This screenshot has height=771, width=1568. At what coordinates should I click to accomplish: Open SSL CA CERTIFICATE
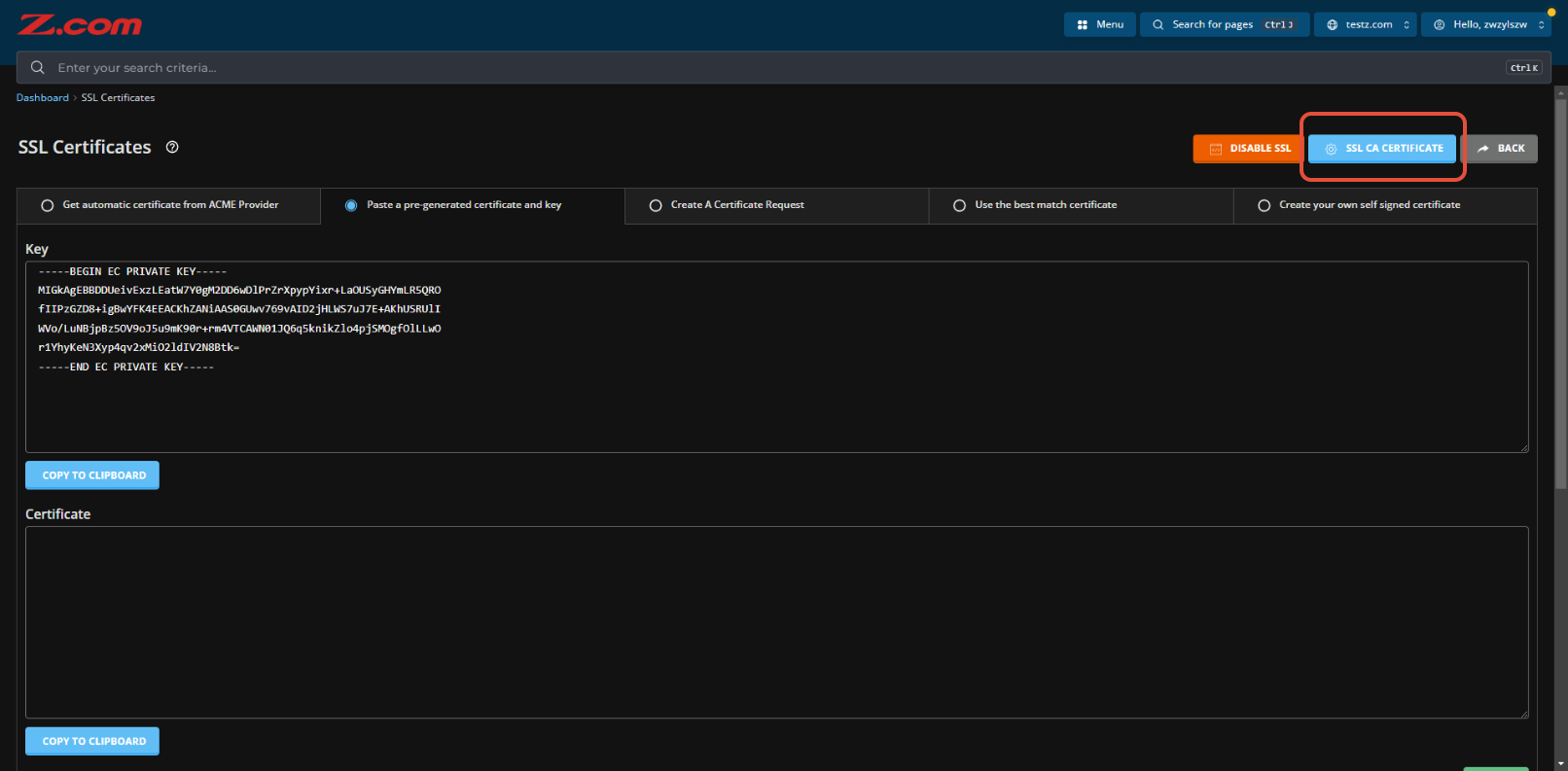point(1382,149)
